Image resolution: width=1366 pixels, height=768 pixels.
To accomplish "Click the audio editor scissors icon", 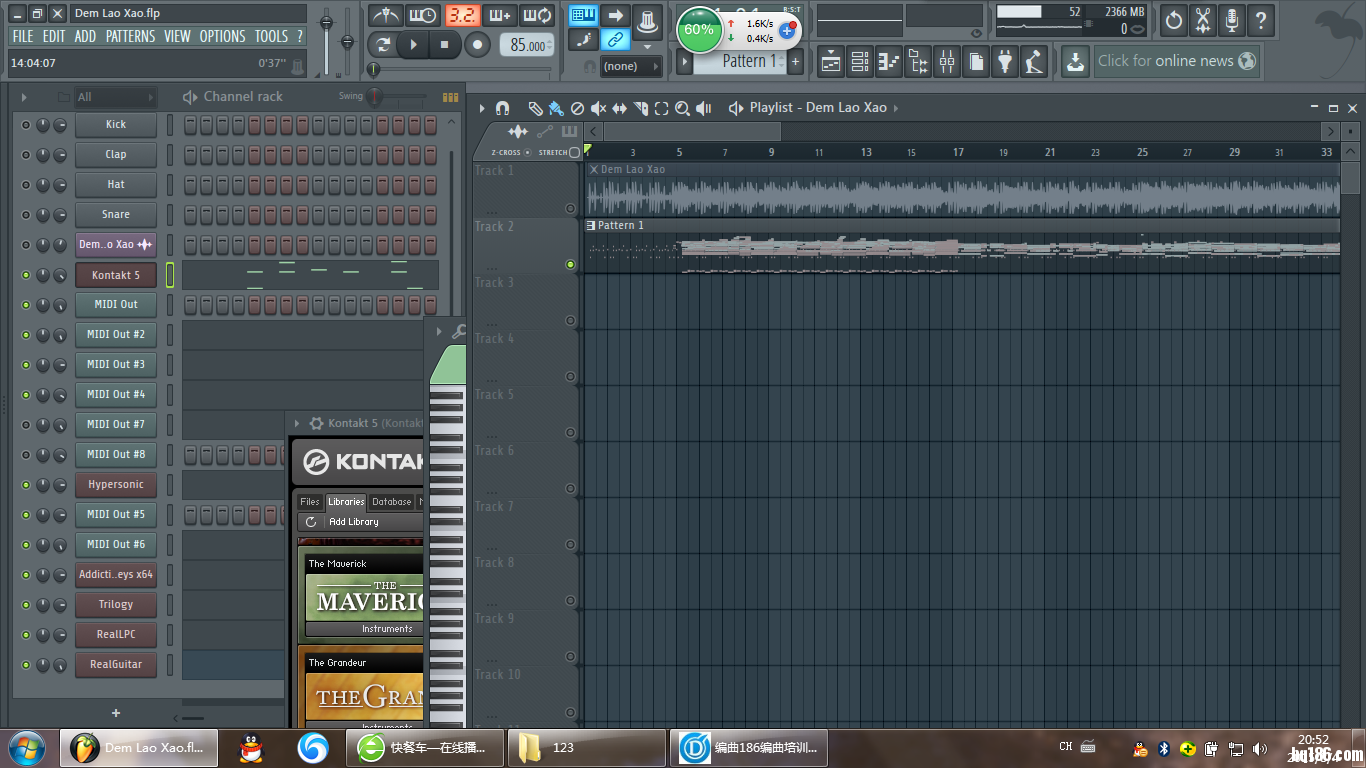I will (1203, 19).
